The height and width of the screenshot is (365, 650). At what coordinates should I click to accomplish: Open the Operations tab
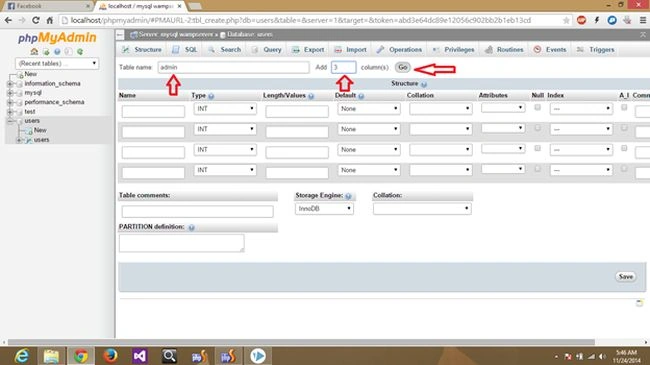pos(399,49)
